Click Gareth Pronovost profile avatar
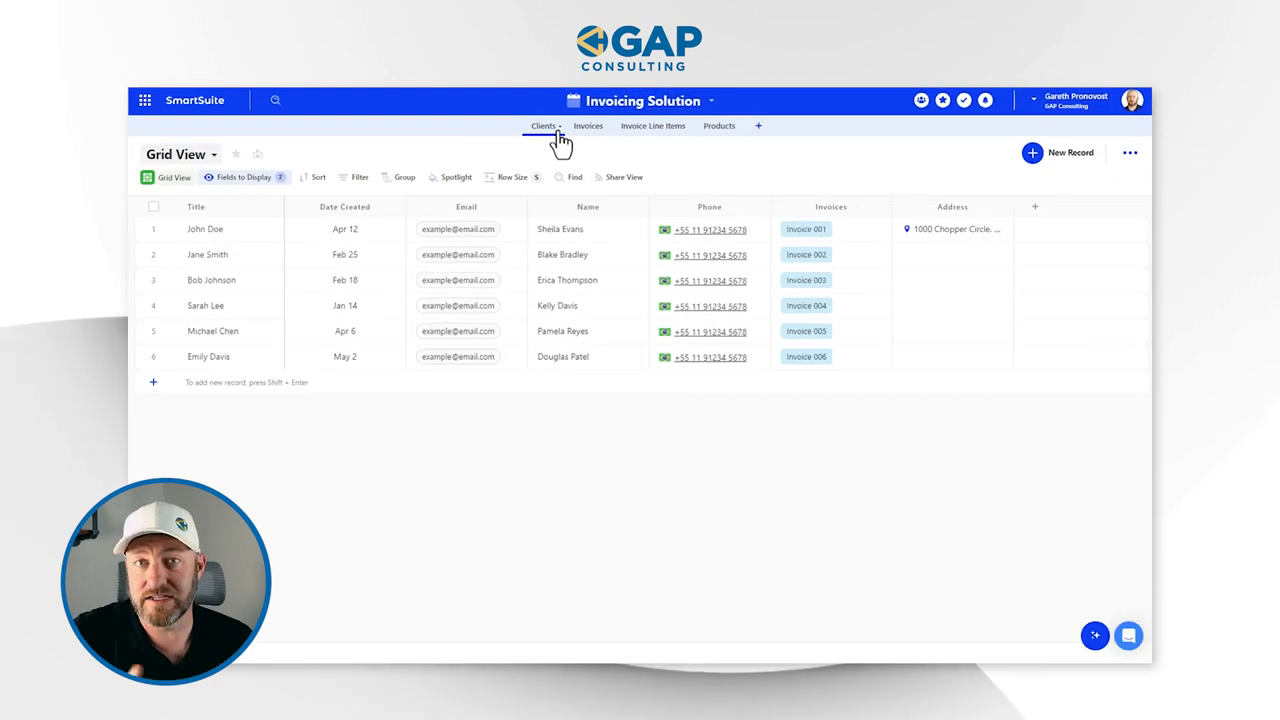This screenshot has height=720, width=1280. [1132, 100]
